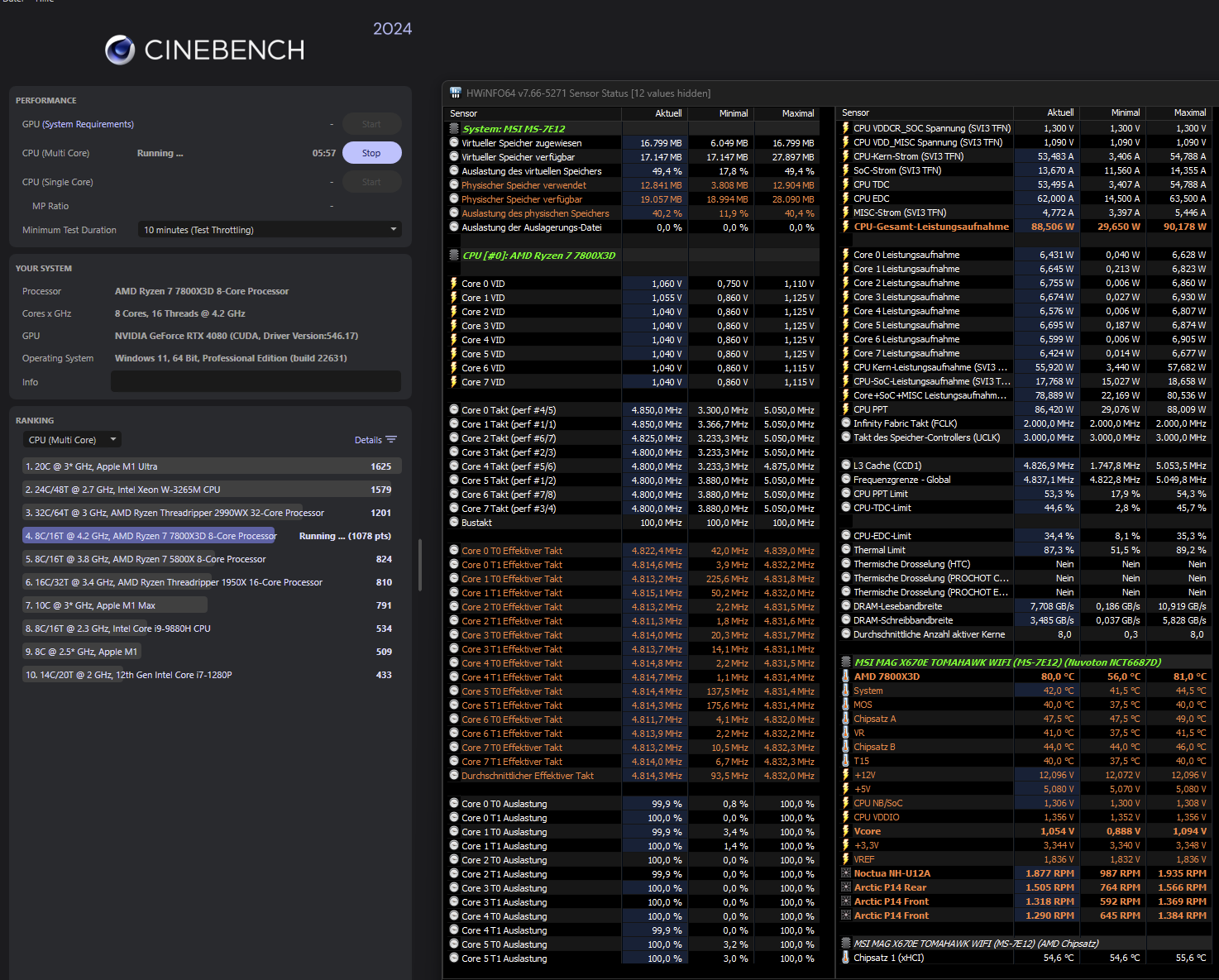Select the Intel Xeon W-3265M ranking entry
1219x980 pixels.
point(212,490)
